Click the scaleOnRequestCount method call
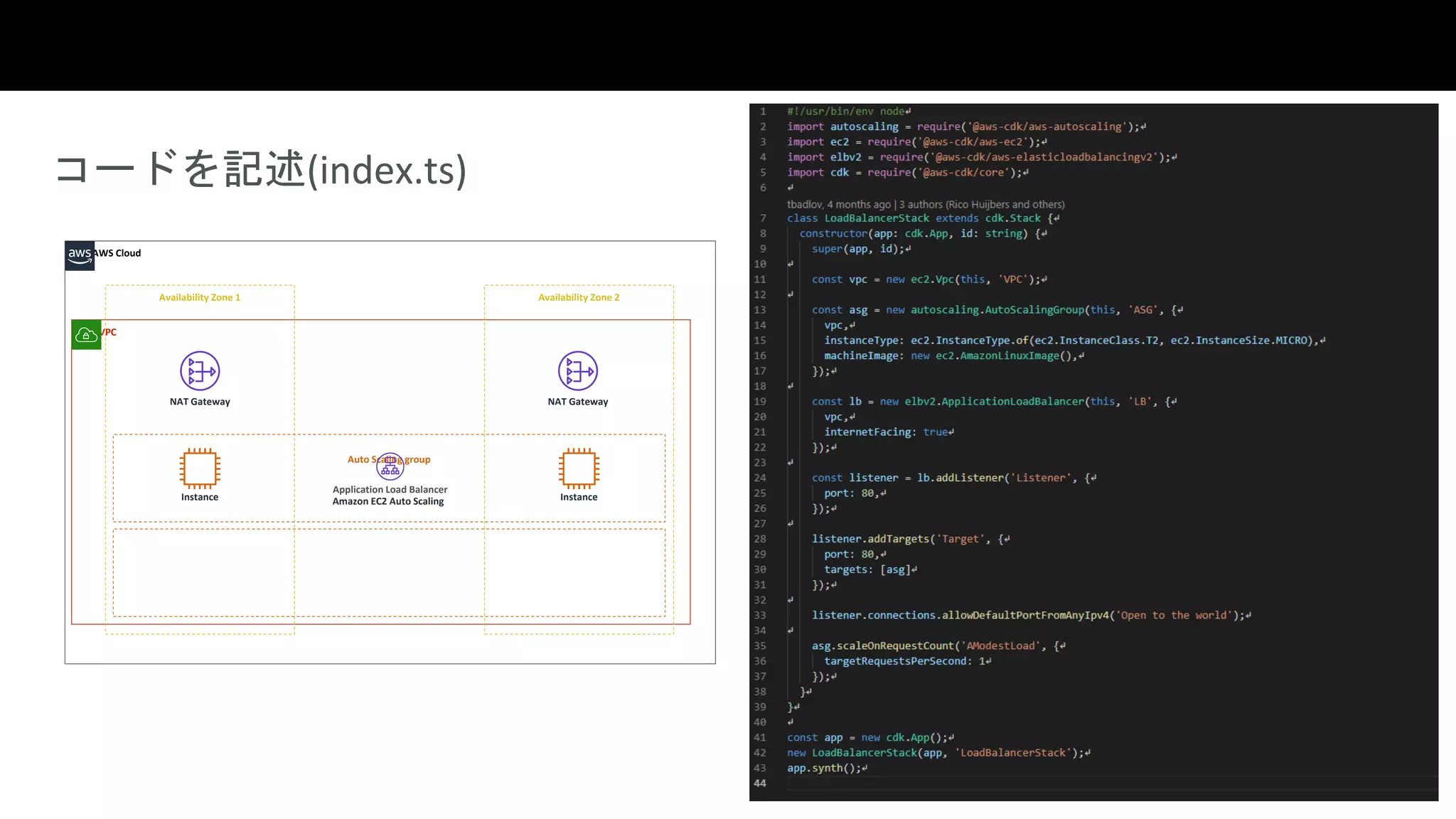The height and width of the screenshot is (819, 1456). pyautogui.click(x=894, y=646)
